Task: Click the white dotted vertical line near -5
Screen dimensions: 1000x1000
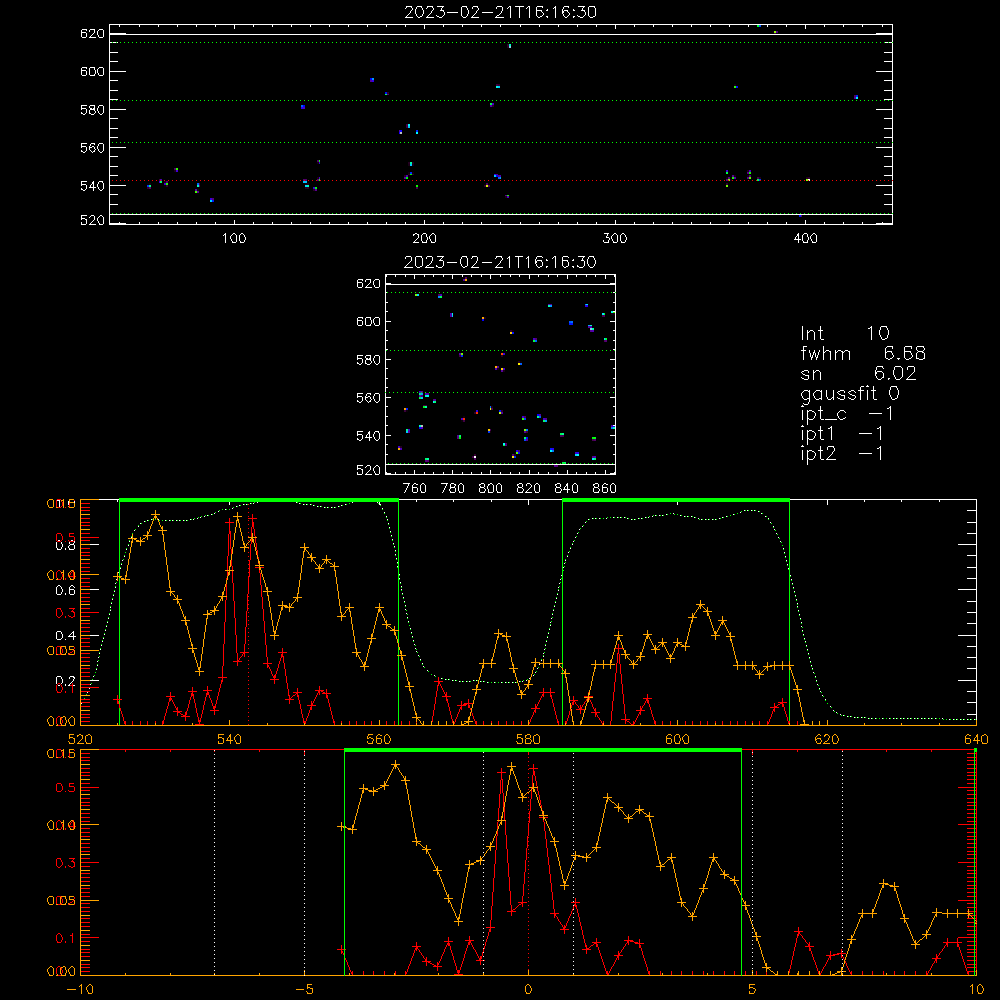Action: (x=304, y=862)
